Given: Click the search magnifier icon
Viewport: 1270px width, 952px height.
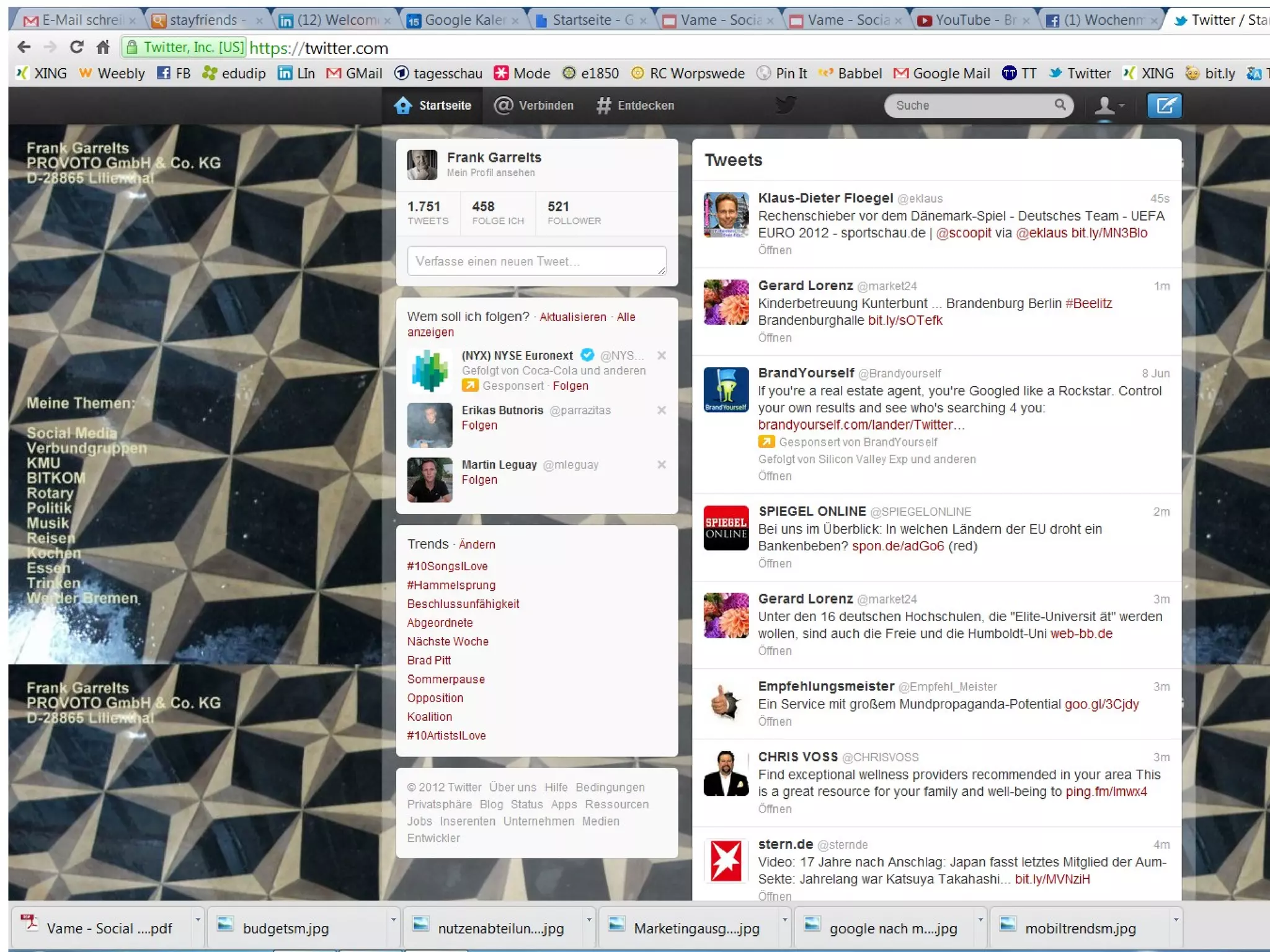Looking at the screenshot, I should (1060, 105).
